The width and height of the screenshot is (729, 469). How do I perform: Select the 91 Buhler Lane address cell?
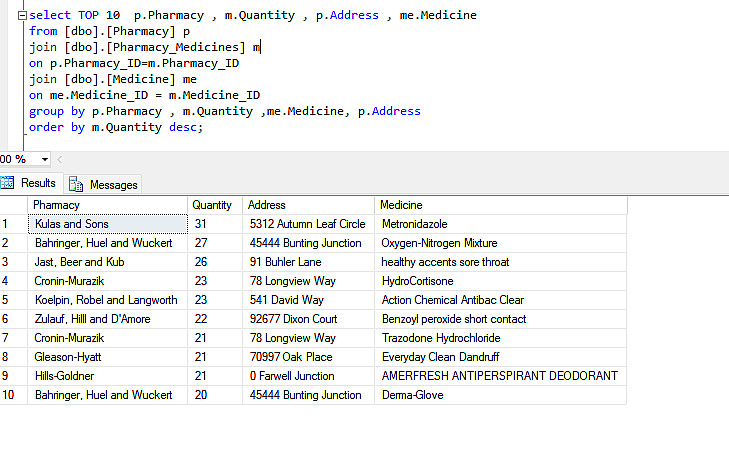pos(285,262)
